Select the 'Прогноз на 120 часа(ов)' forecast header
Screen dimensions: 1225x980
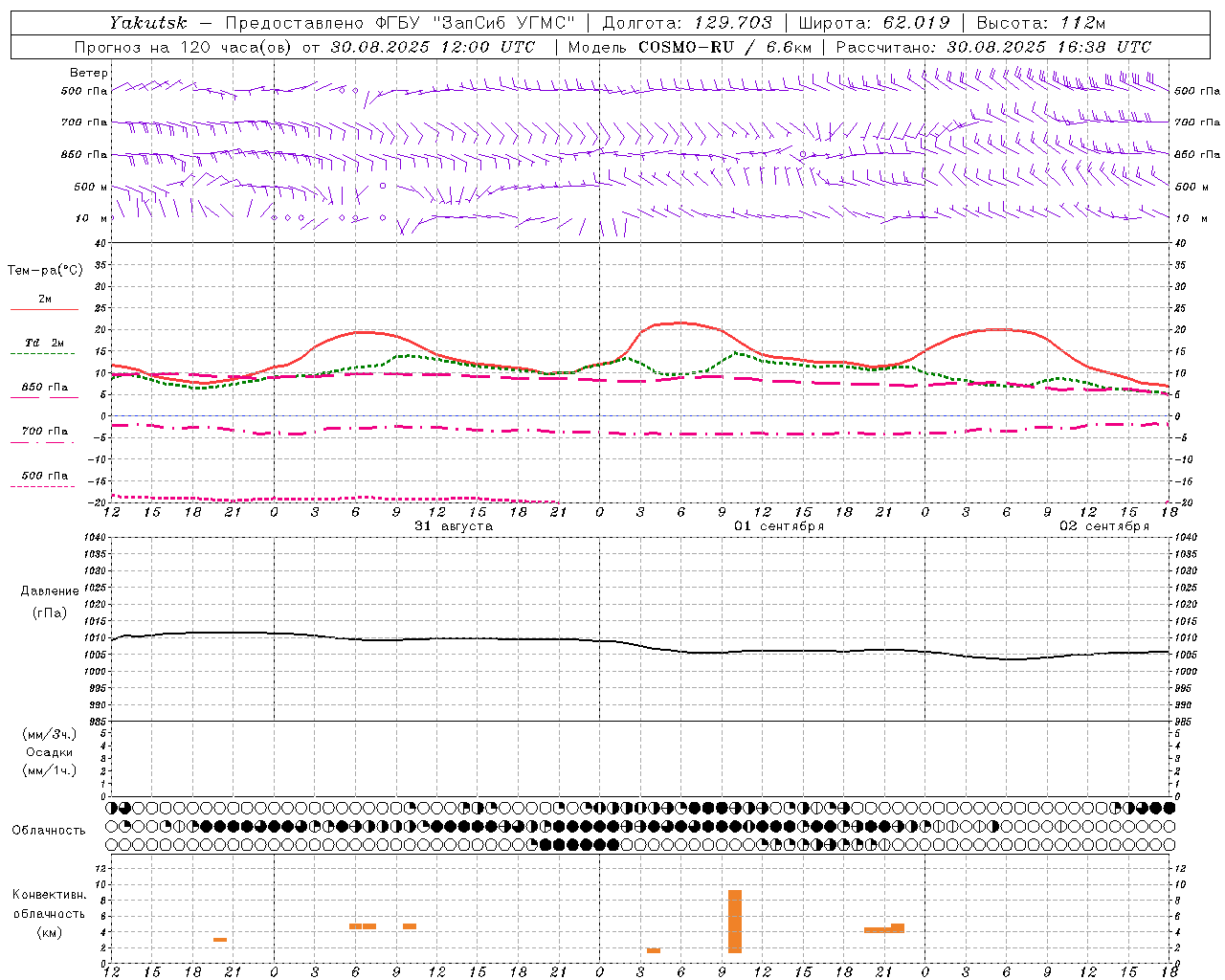click(x=184, y=47)
